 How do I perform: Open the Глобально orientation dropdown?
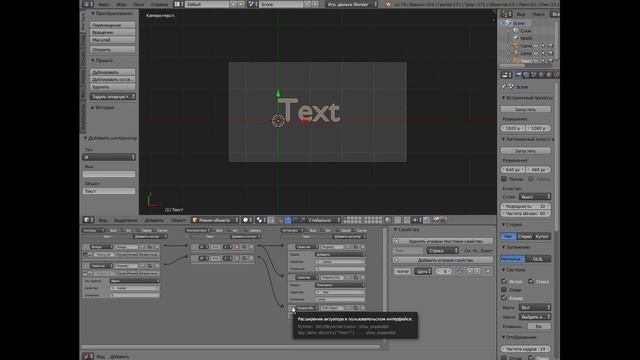[323, 220]
